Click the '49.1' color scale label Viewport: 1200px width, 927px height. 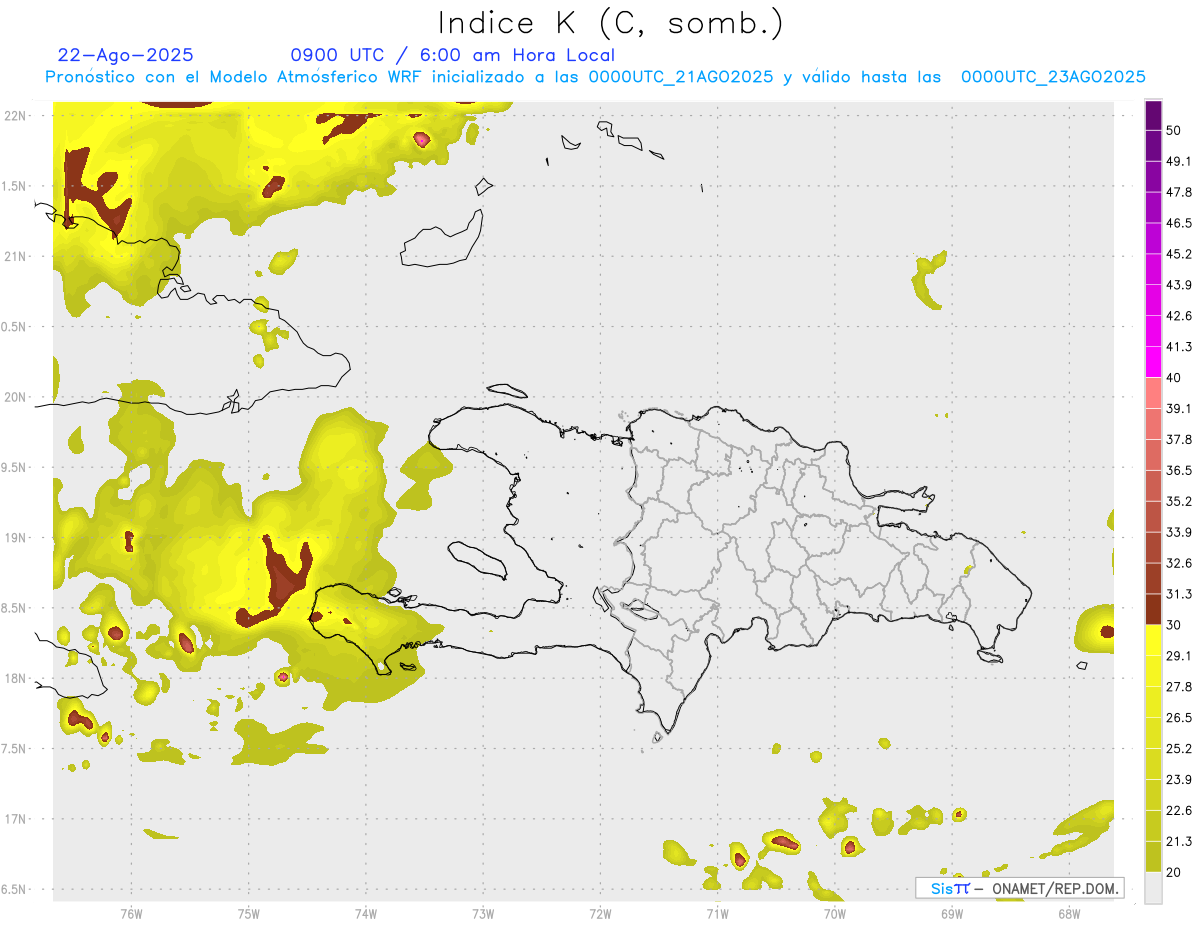pos(1179,161)
